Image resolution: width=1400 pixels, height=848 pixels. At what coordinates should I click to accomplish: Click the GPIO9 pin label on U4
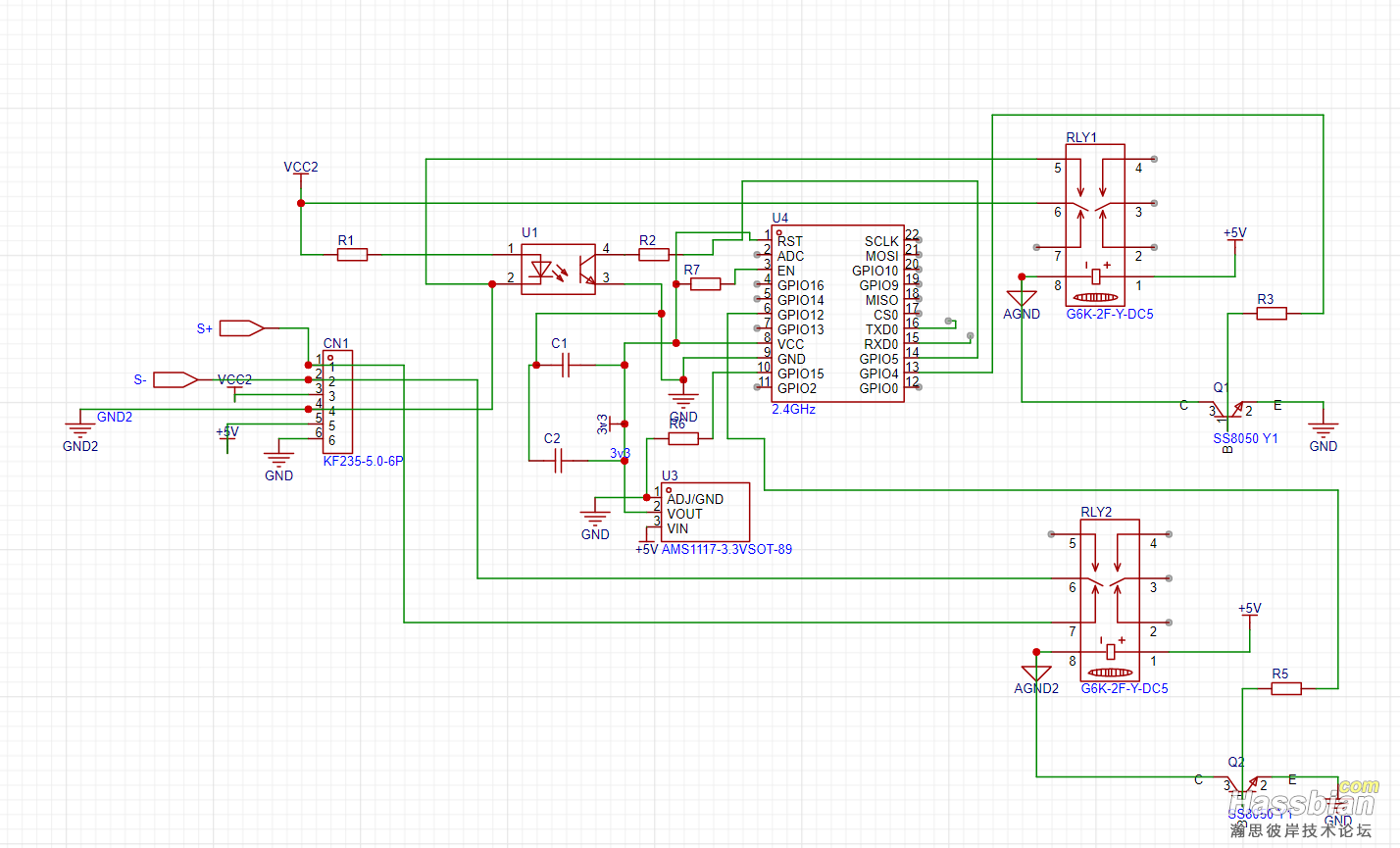pyautogui.click(x=879, y=285)
